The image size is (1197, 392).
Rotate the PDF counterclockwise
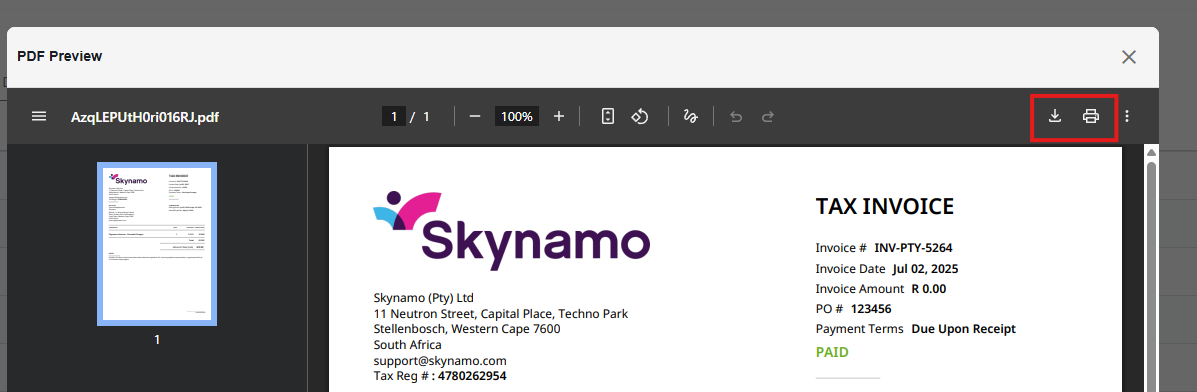tap(640, 116)
